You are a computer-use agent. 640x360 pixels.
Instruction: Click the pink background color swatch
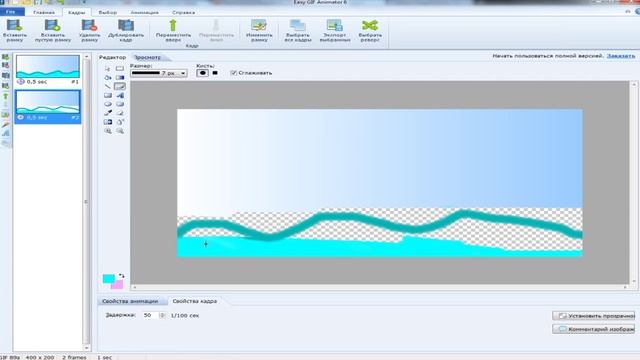118,285
